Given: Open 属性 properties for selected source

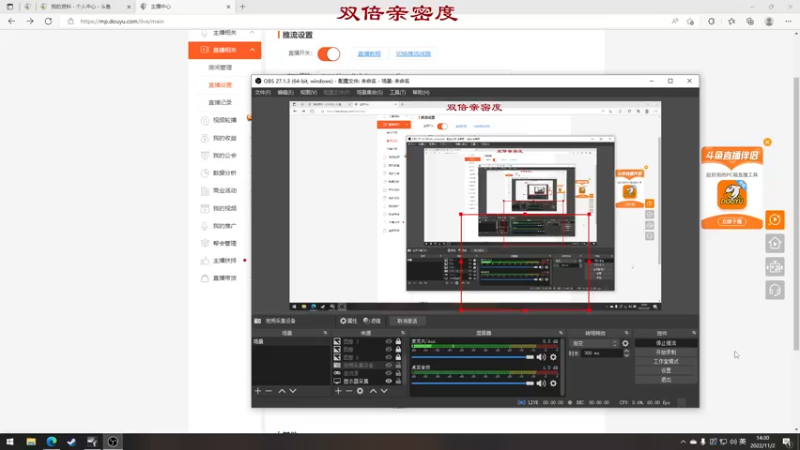Looking at the screenshot, I should tap(349, 321).
